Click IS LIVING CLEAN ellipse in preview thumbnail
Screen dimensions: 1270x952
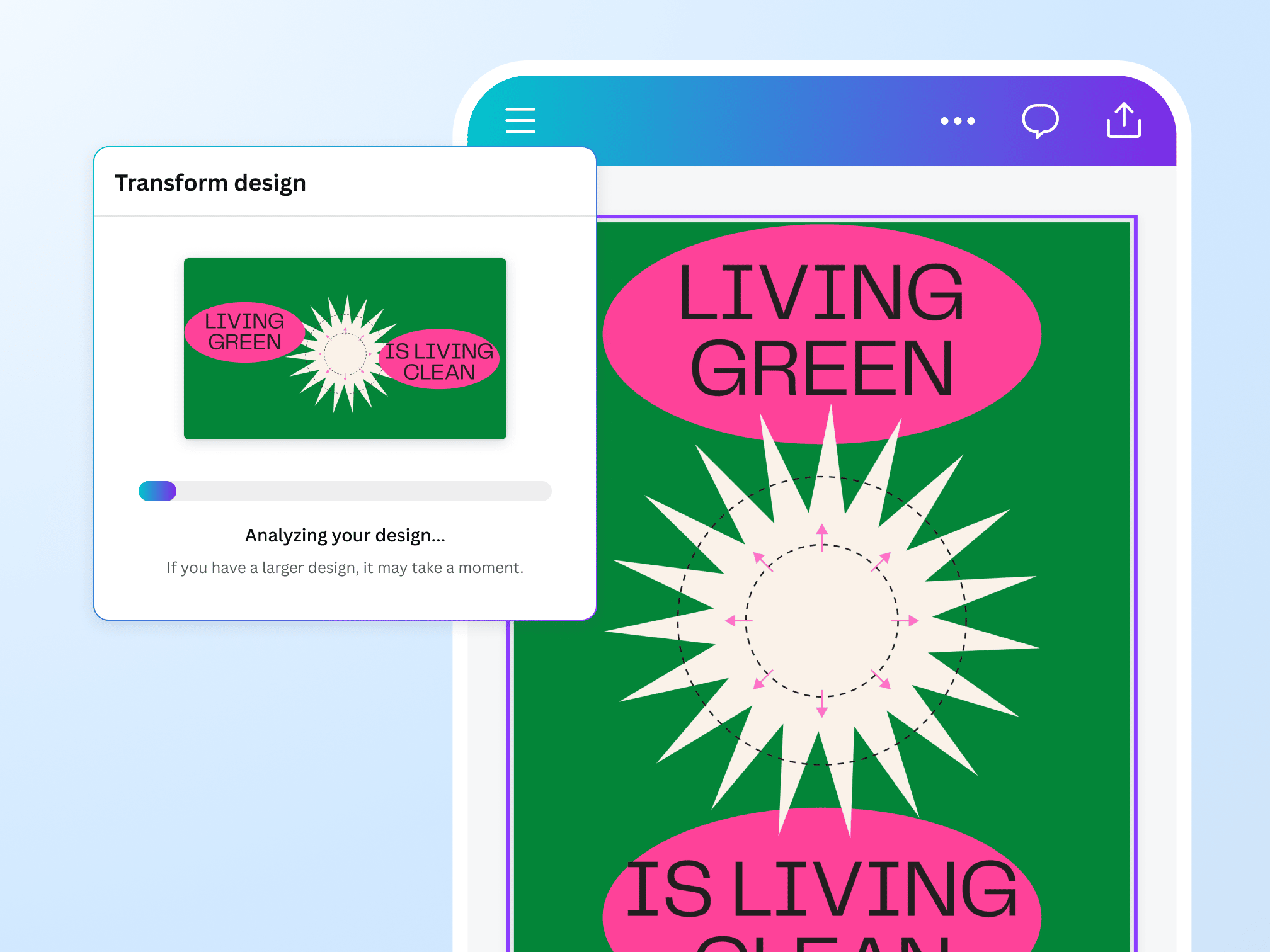[439, 360]
